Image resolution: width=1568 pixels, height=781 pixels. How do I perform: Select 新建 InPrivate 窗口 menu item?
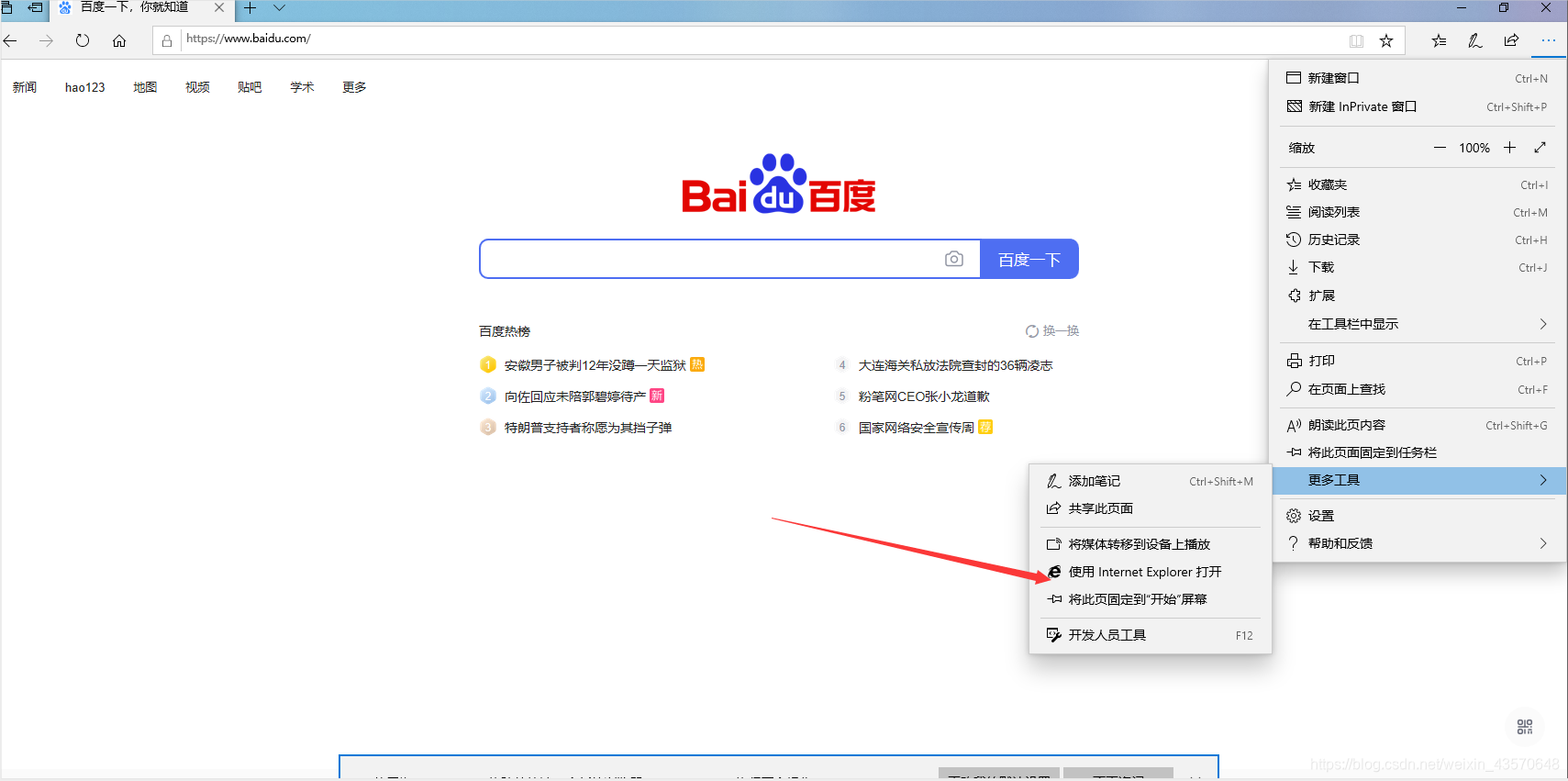pyautogui.click(x=1418, y=106)
